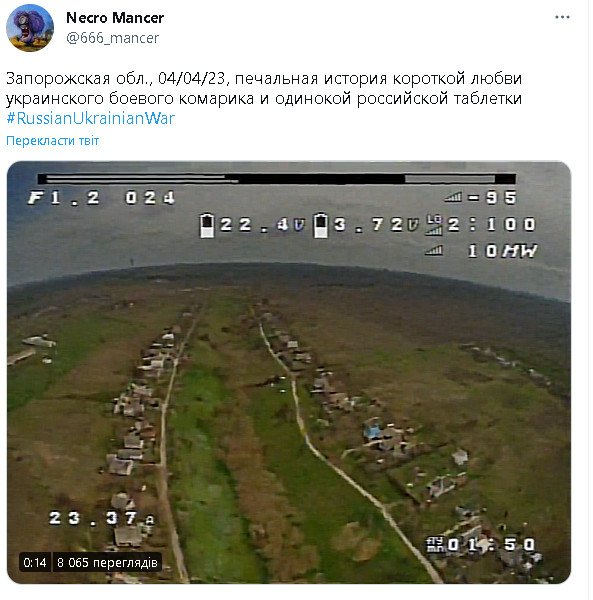Select the tweet text about Запорожская обл.

pyautogui.click(x=264, y=88)
